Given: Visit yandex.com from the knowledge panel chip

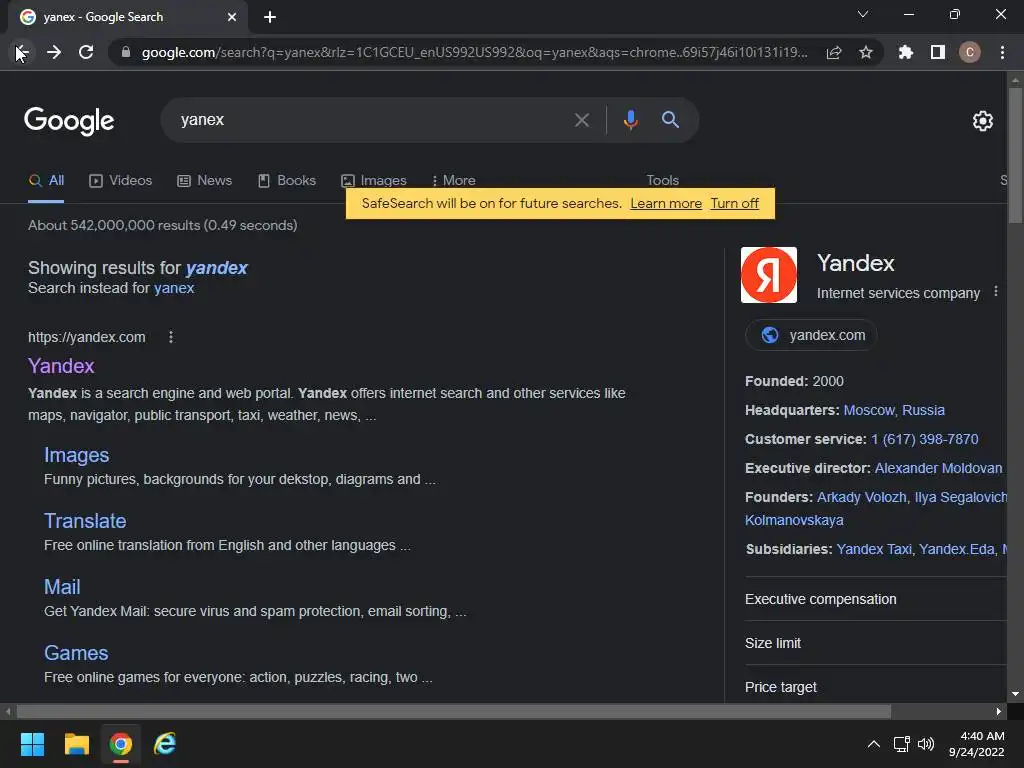Looking at the screenshot, I should 811,335.
